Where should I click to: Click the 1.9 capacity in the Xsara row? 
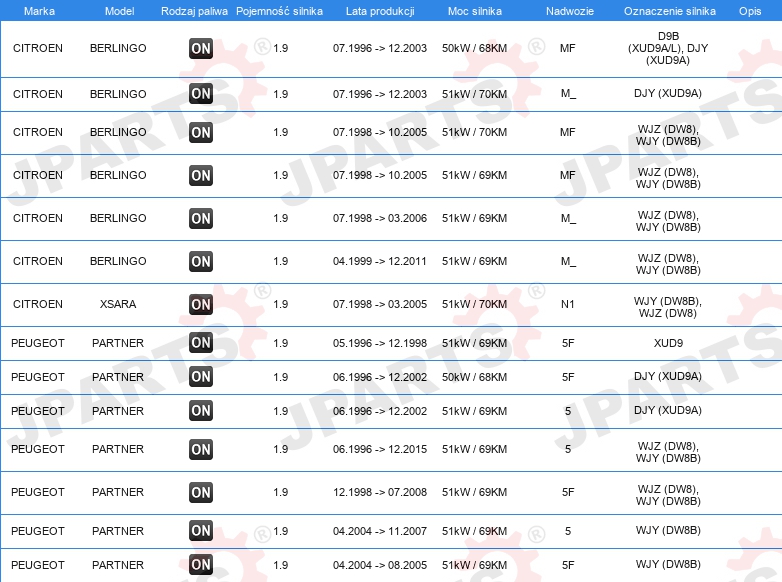[x=281, y=304]
